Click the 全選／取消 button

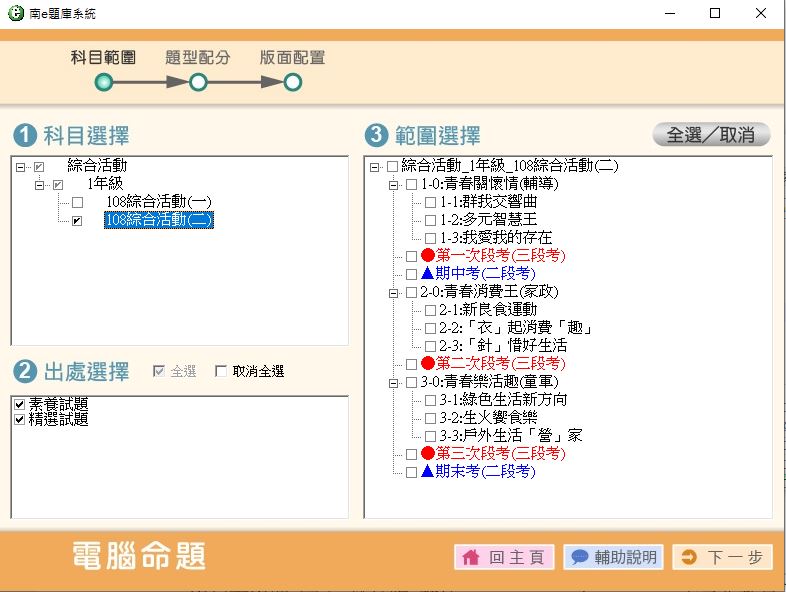710,135
